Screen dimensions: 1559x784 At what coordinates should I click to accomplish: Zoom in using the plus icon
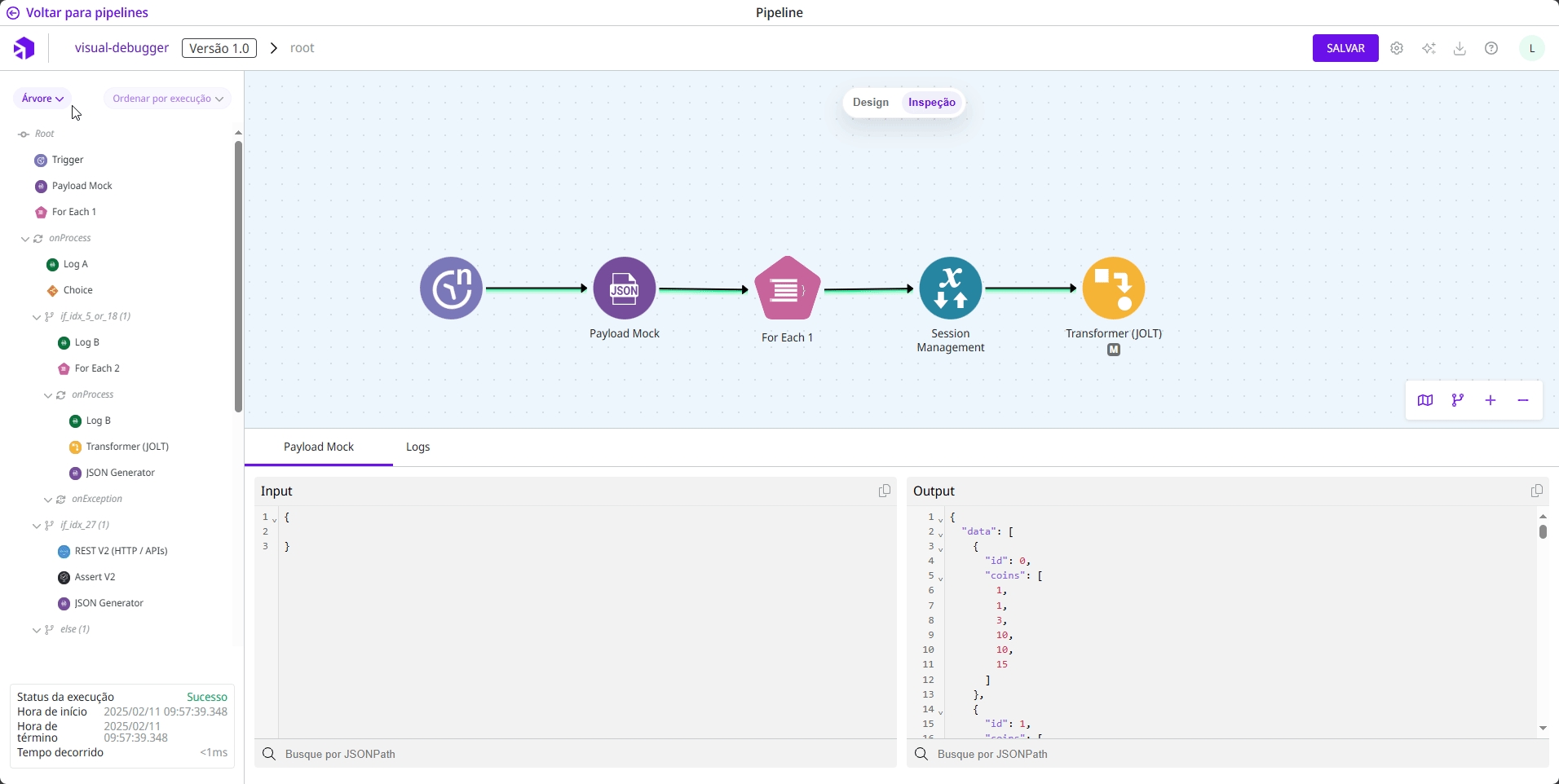click(x=1490, y=400)
